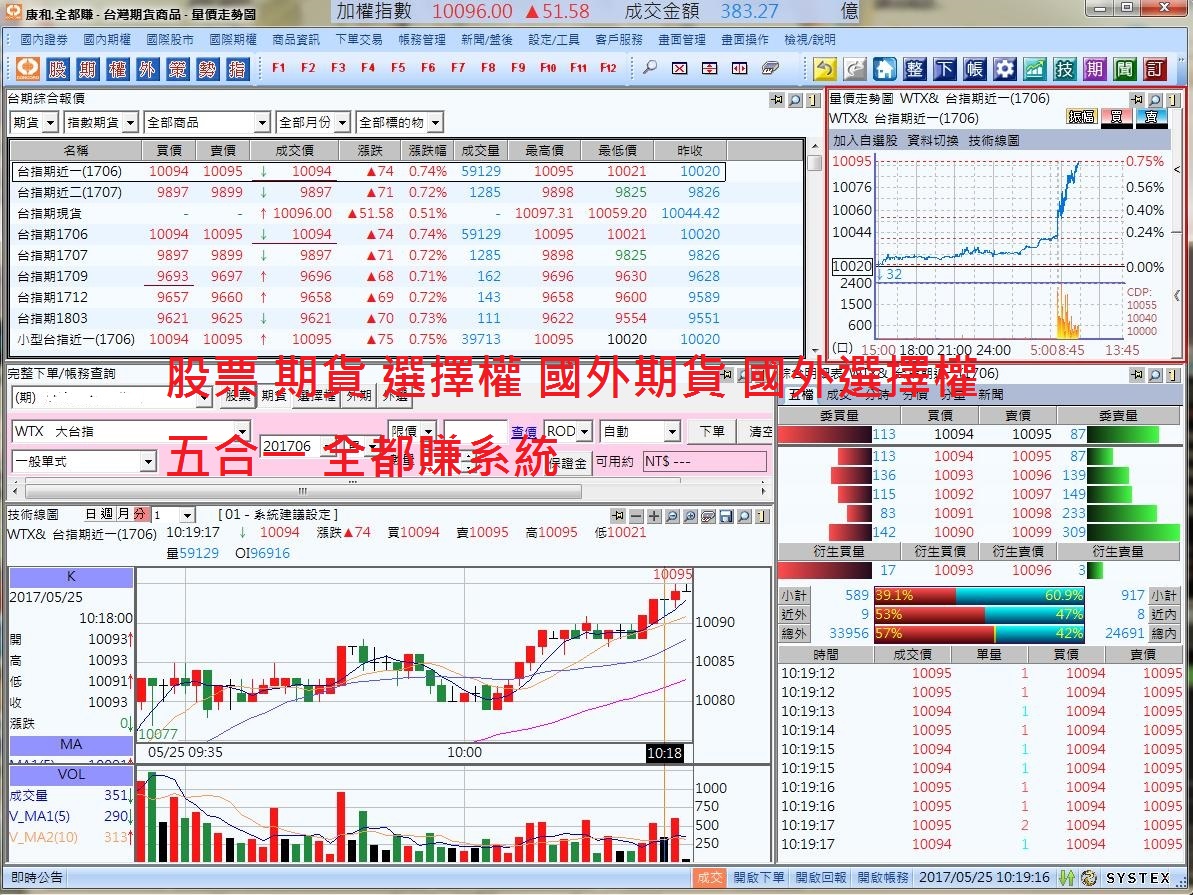Click the 小計 39.1% buy-sell ratio bar

pyautogui.click(x=978, y=595)
